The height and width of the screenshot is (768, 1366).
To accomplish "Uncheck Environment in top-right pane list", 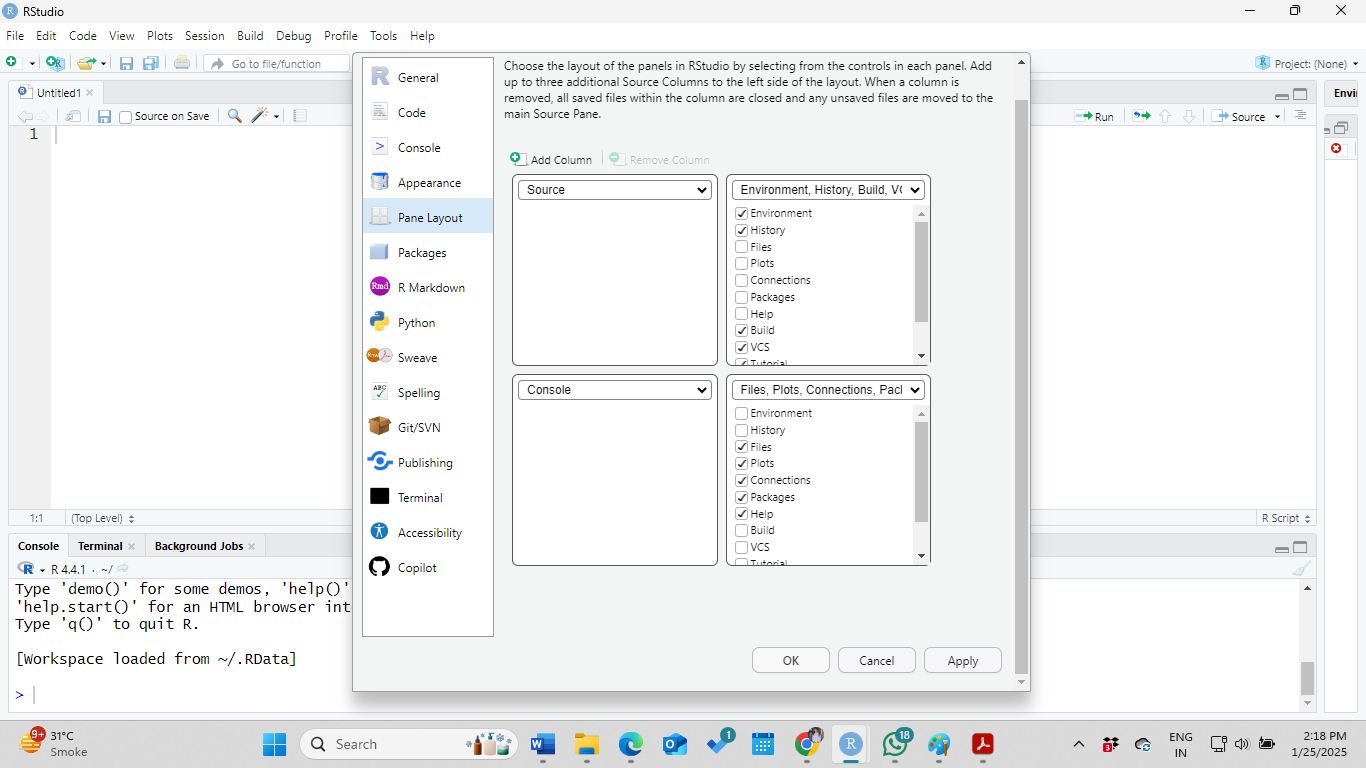I will pos(742,213).
